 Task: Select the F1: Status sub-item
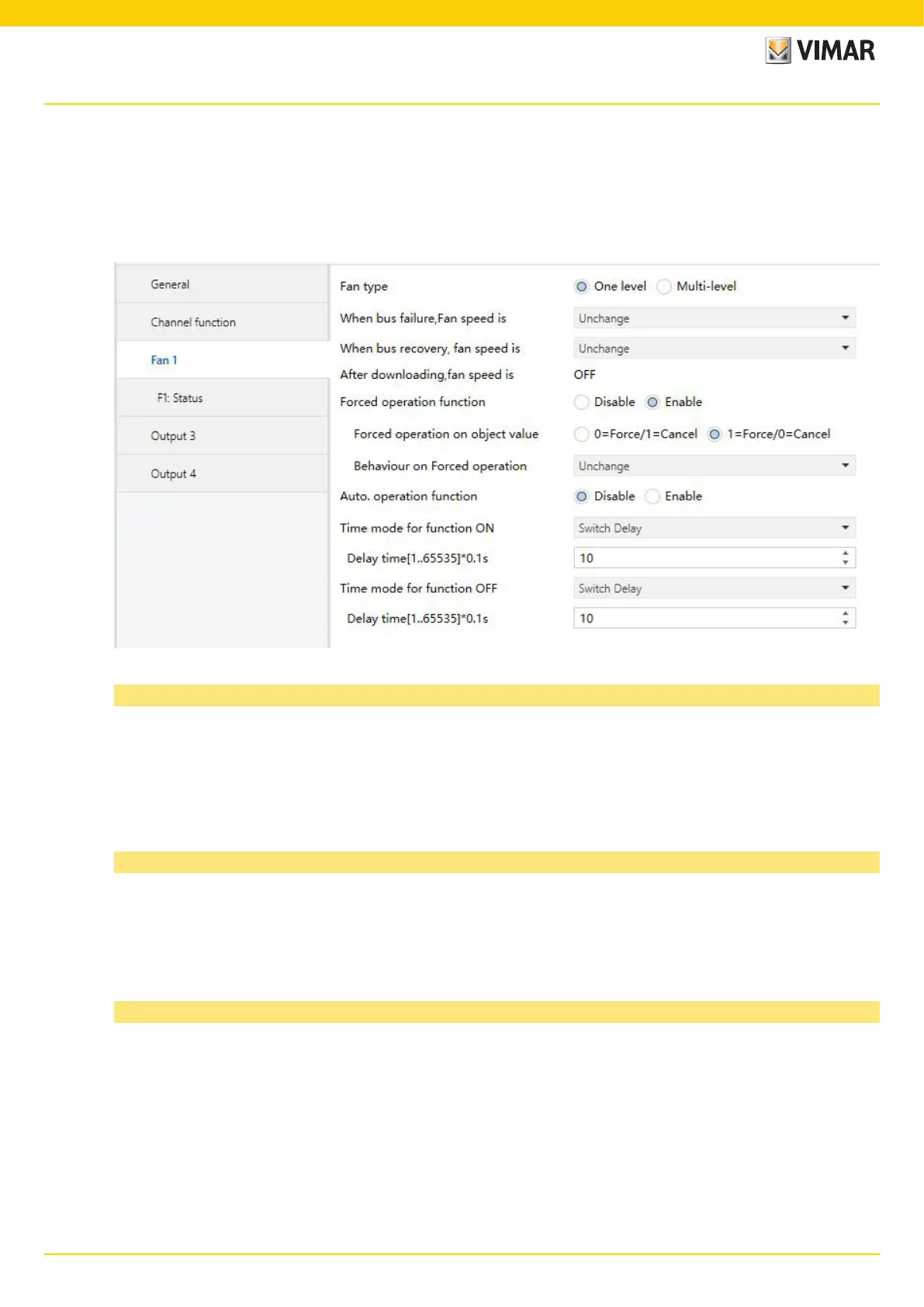coord(180,398)
